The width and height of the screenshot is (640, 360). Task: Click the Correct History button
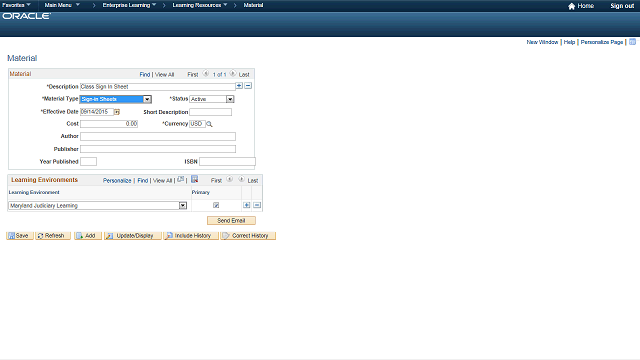(248, 236)
